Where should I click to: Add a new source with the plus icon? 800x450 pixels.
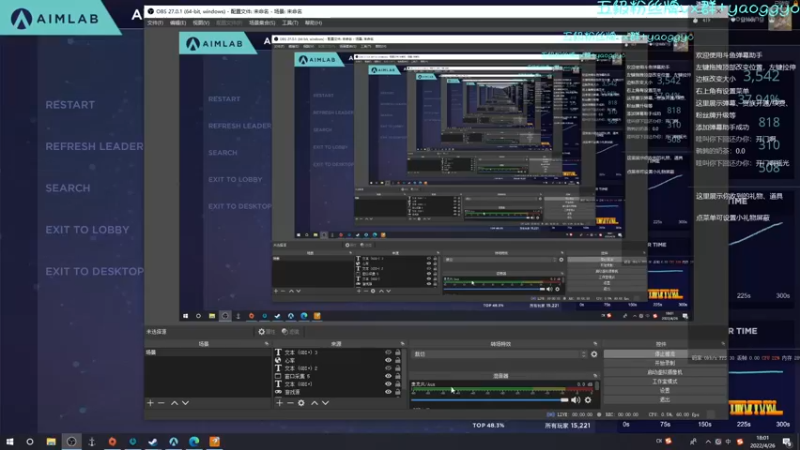(x=279, y=403)
